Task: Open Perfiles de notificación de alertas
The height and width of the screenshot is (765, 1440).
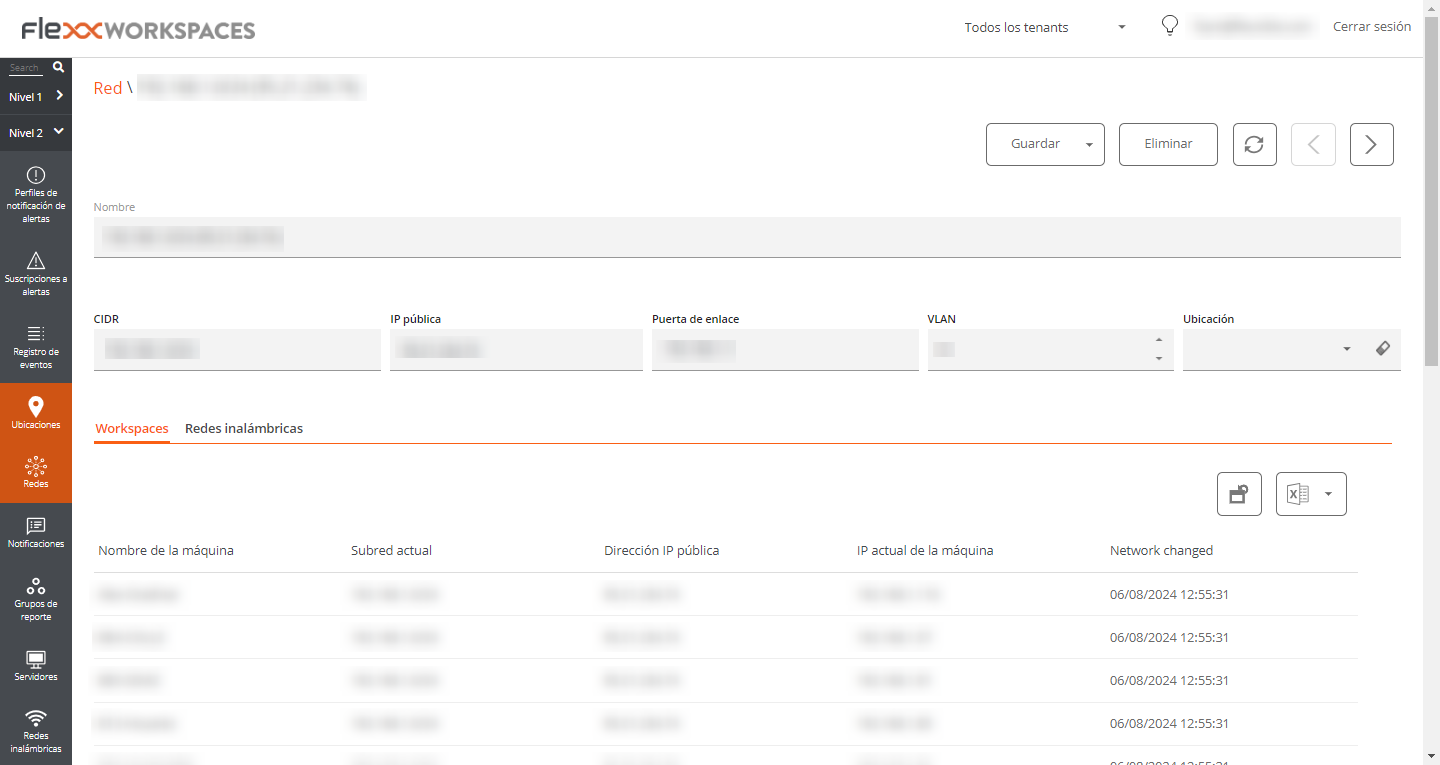Action: point(36,195)
